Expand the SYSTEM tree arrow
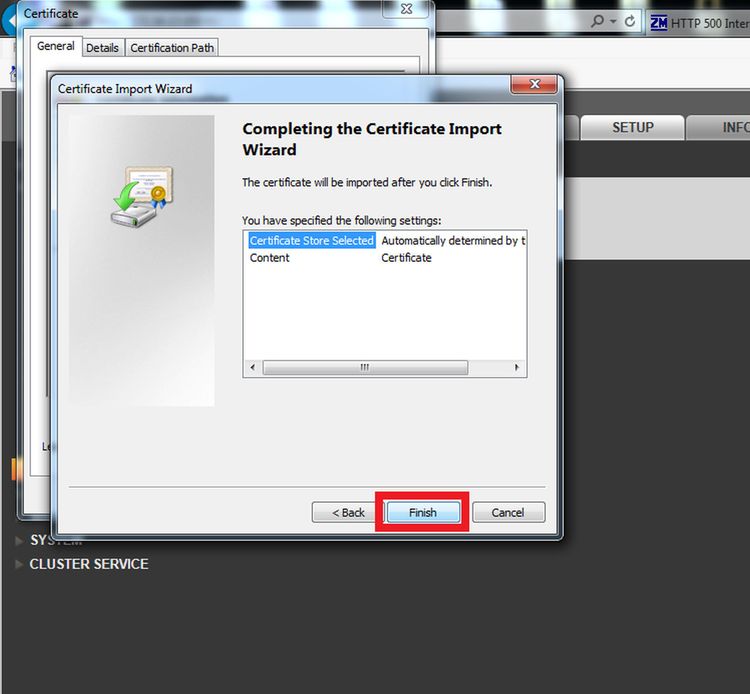This screenshot has width=750, height=694. click(19, 540)
